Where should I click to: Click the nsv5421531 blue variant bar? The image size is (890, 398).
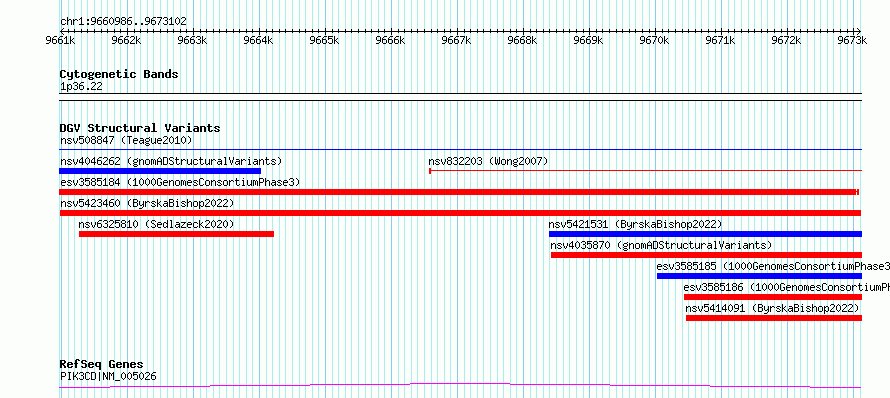(x=705, y=234)
